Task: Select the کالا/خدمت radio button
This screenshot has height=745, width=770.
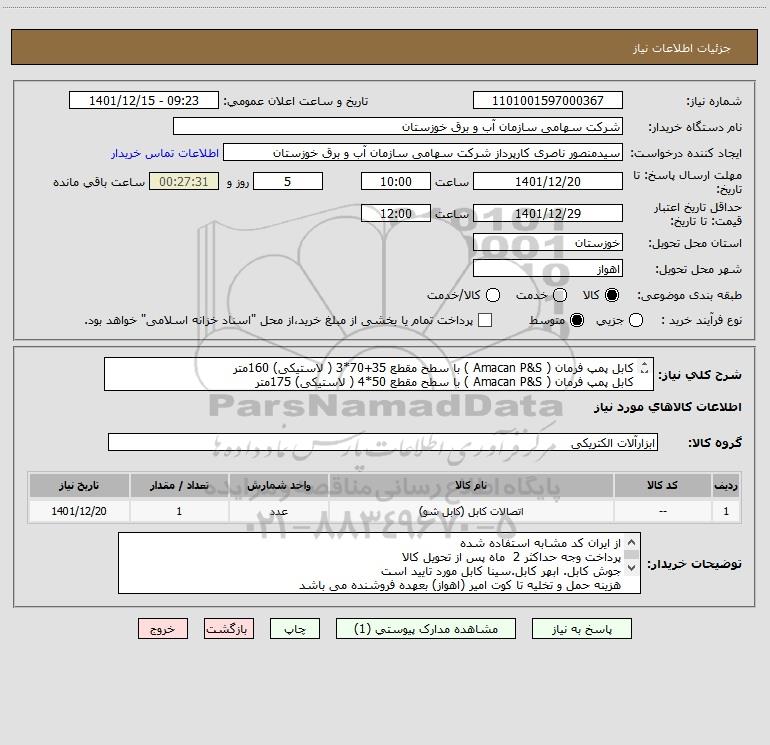Action: click(493, 295)
